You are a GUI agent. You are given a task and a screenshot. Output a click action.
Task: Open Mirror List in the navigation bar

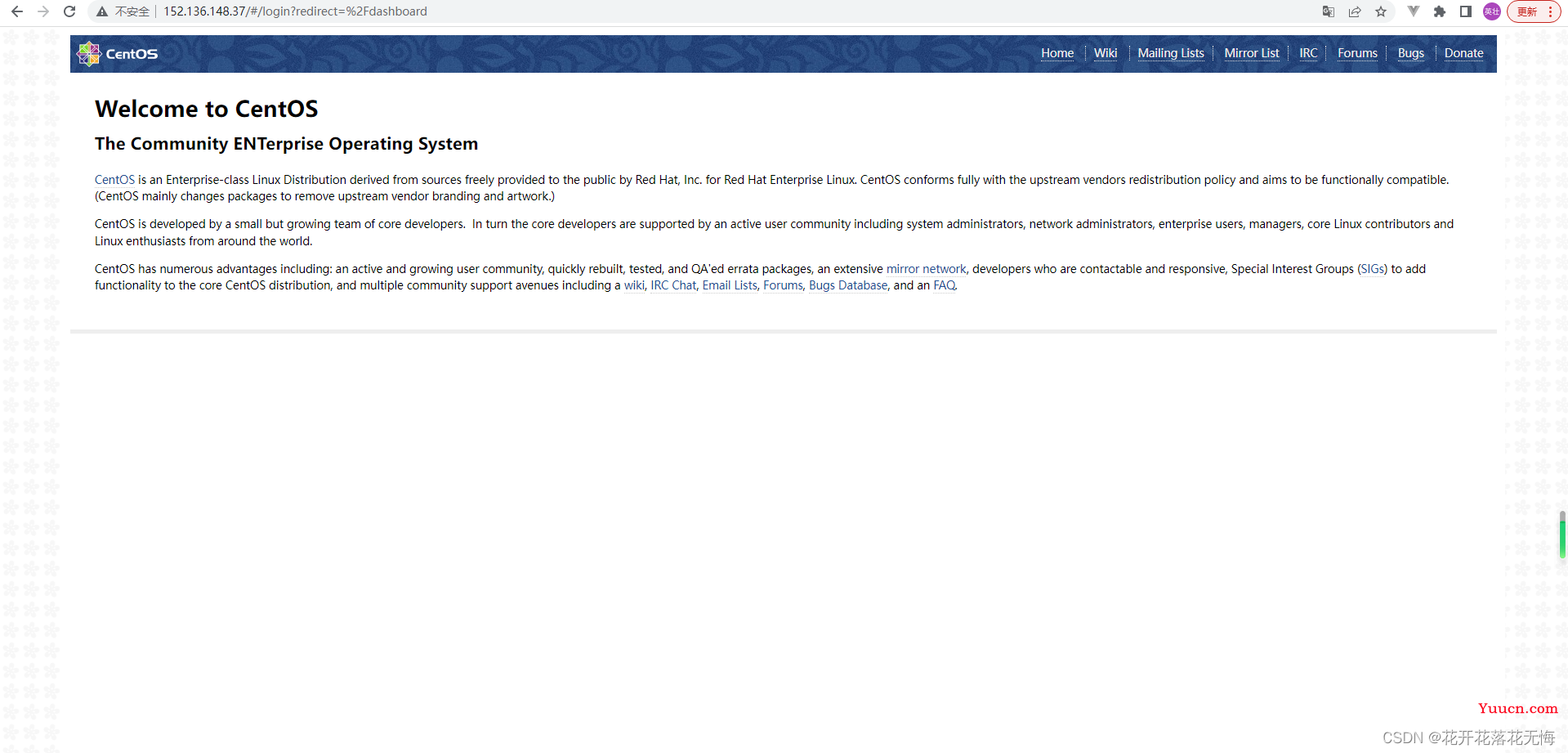pos(1252,53)
